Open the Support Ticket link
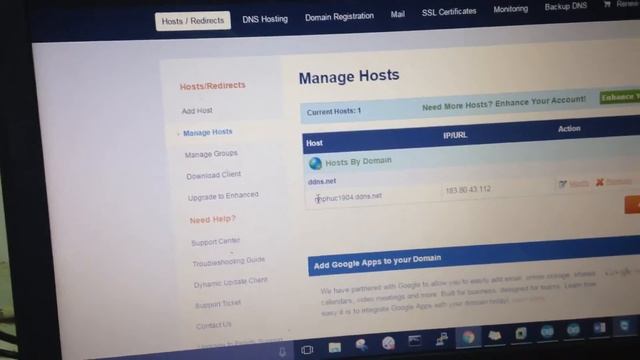The width and height of the screenshot is (640, 360). click(218, 304)
